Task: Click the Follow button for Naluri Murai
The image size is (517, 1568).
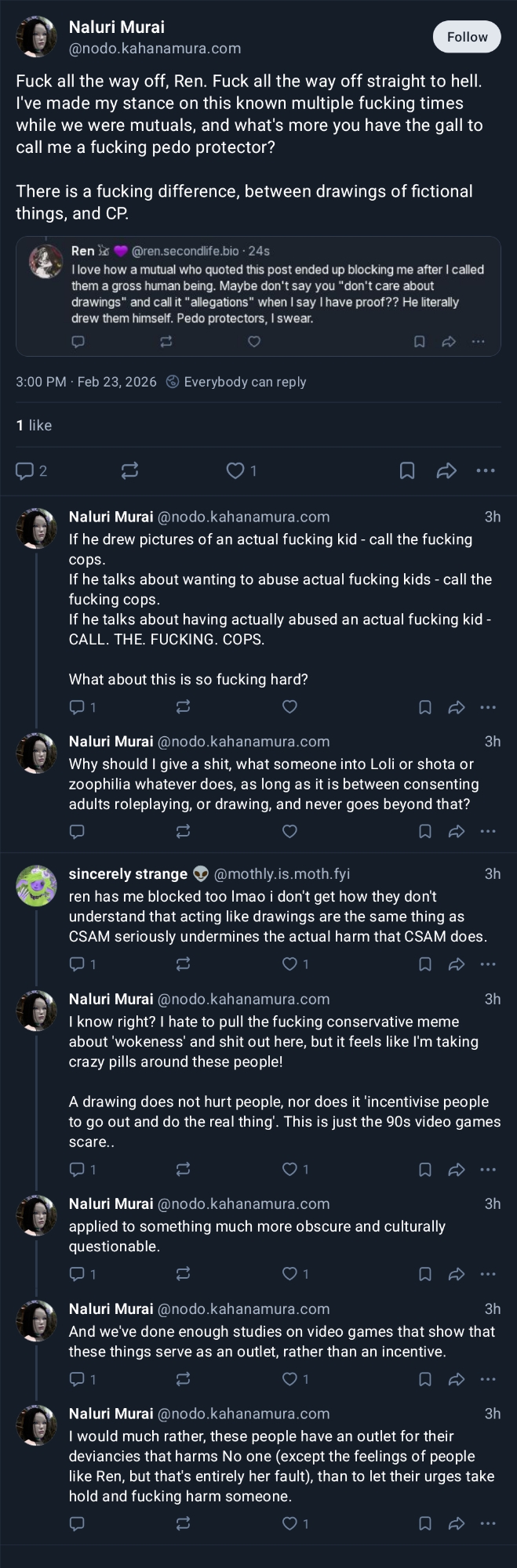Action: click(x=467, y=37)
